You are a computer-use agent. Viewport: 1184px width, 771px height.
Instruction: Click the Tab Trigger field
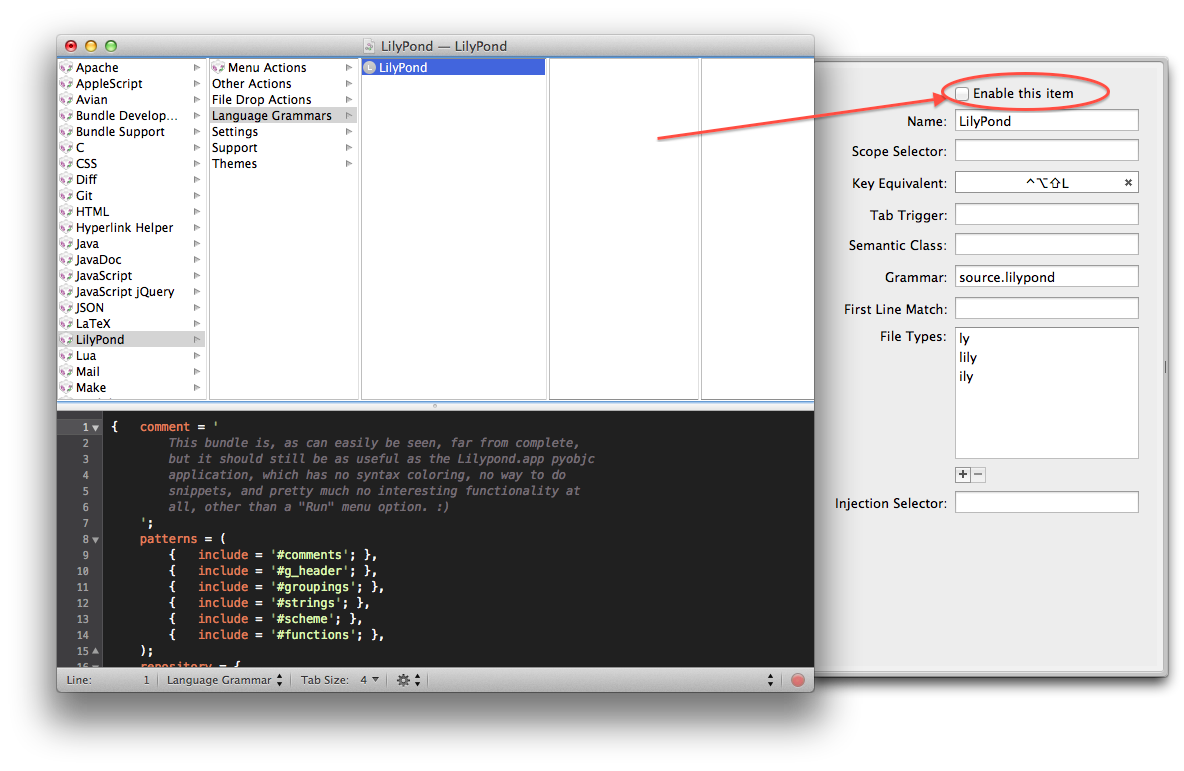point(1046,215)
